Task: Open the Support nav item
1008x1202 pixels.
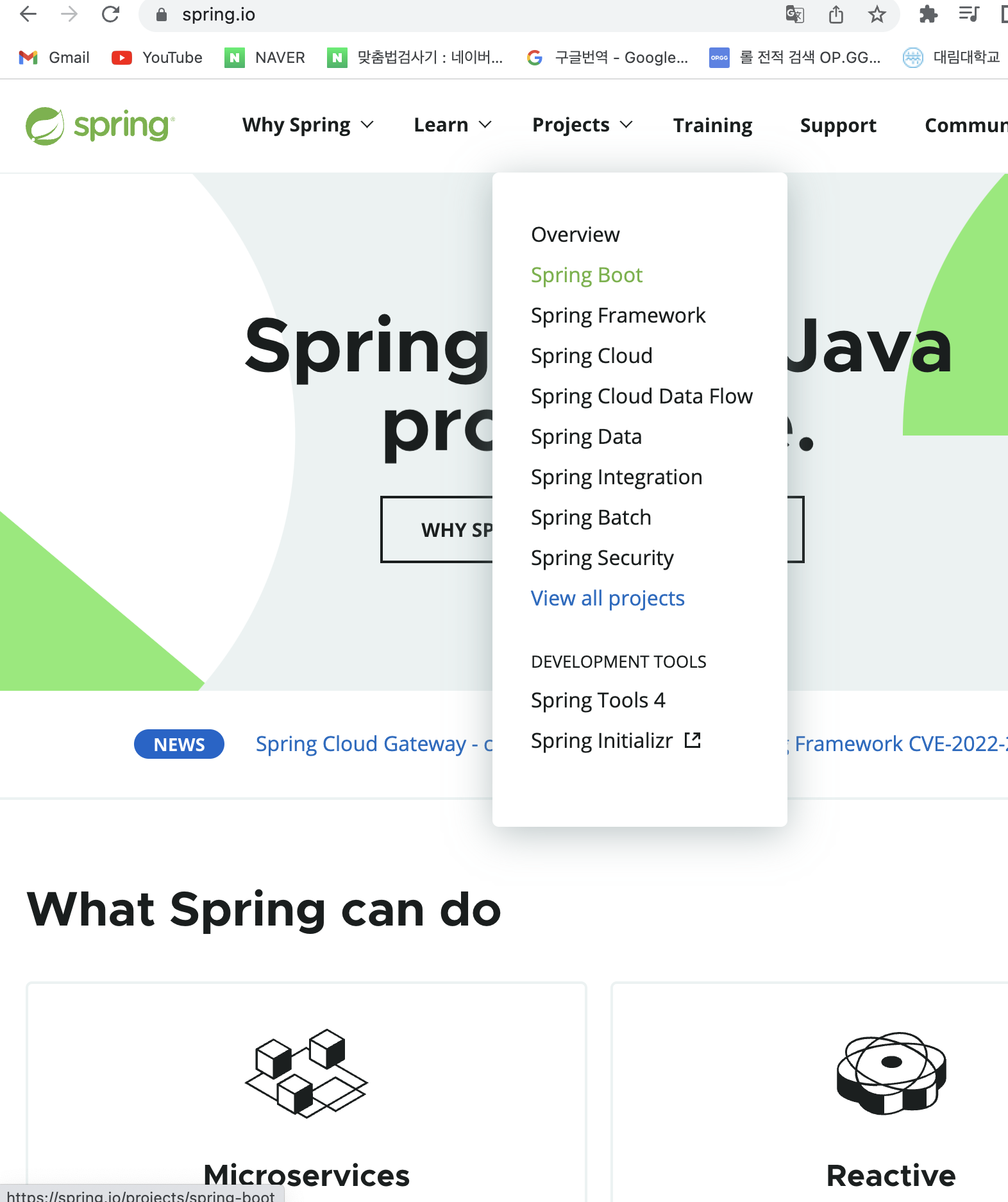Action: 837,126
